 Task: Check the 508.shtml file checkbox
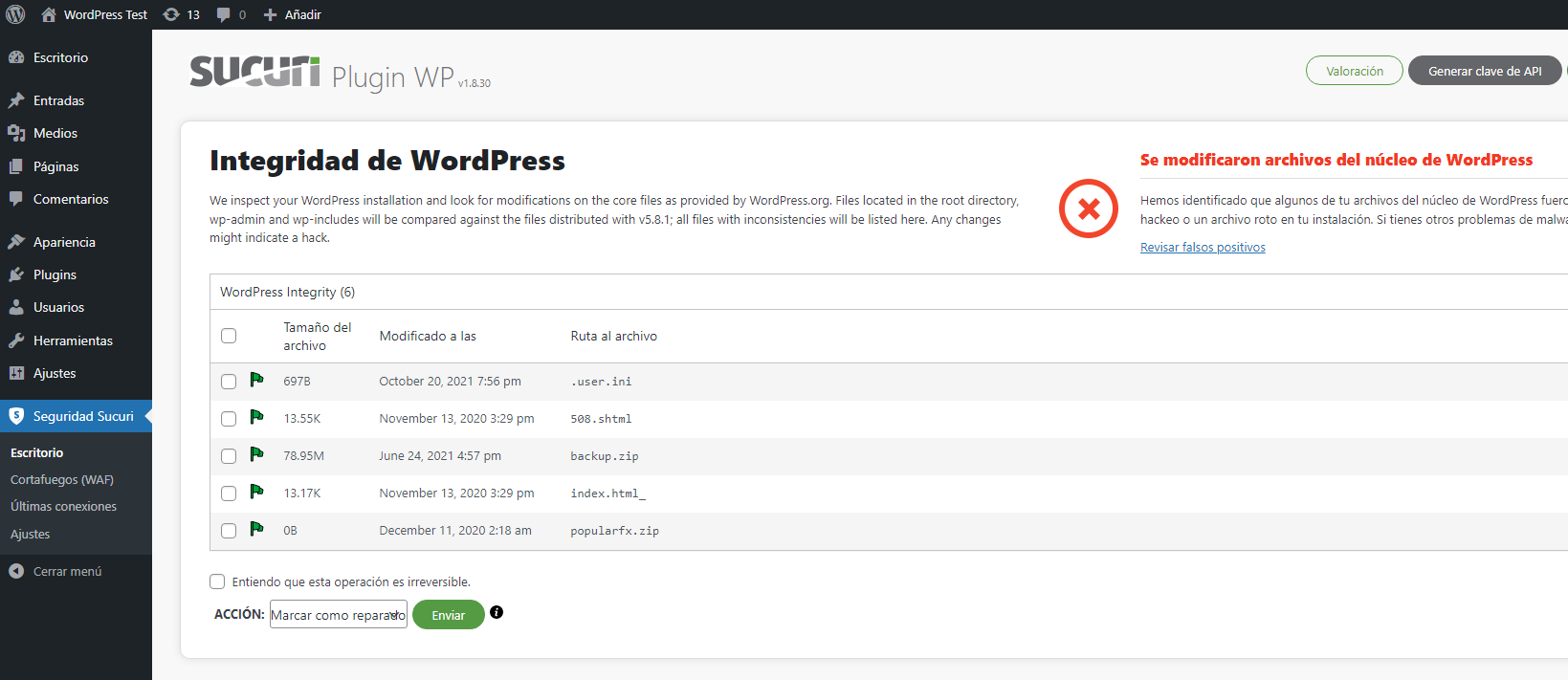click(229, 419)
